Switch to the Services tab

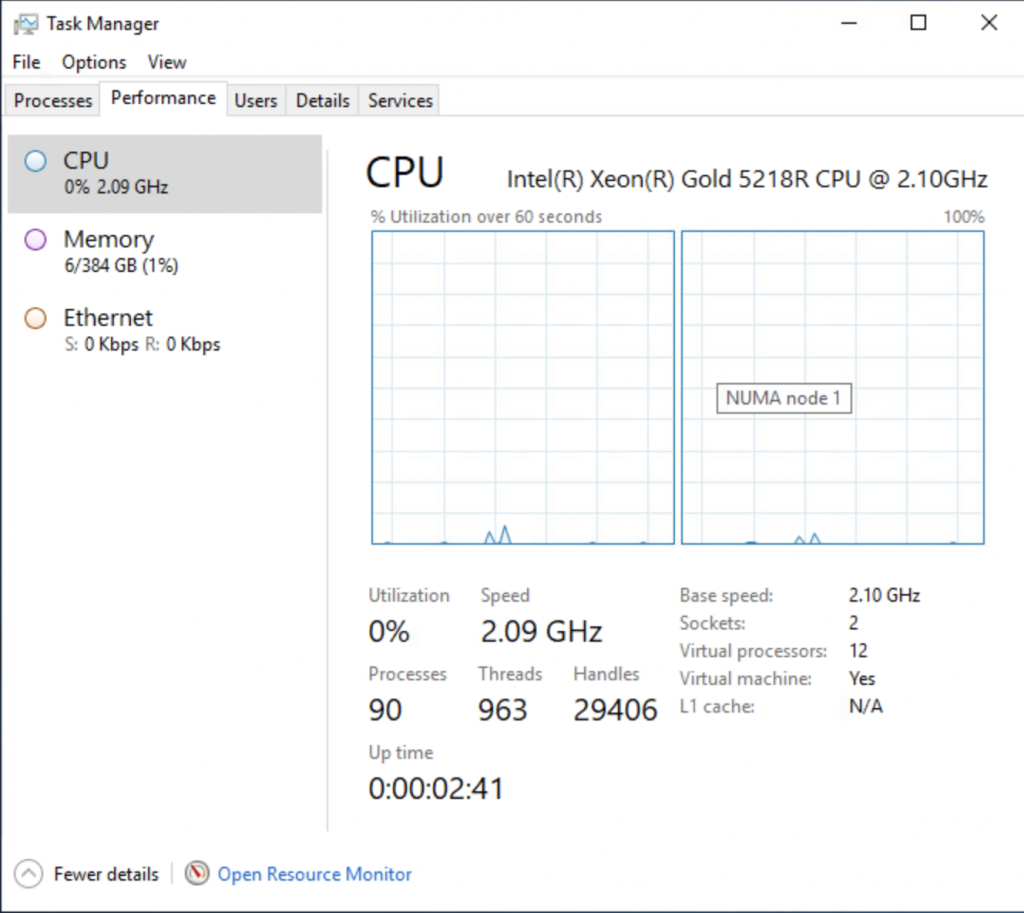pyautogui.click(x=400, y=101)
